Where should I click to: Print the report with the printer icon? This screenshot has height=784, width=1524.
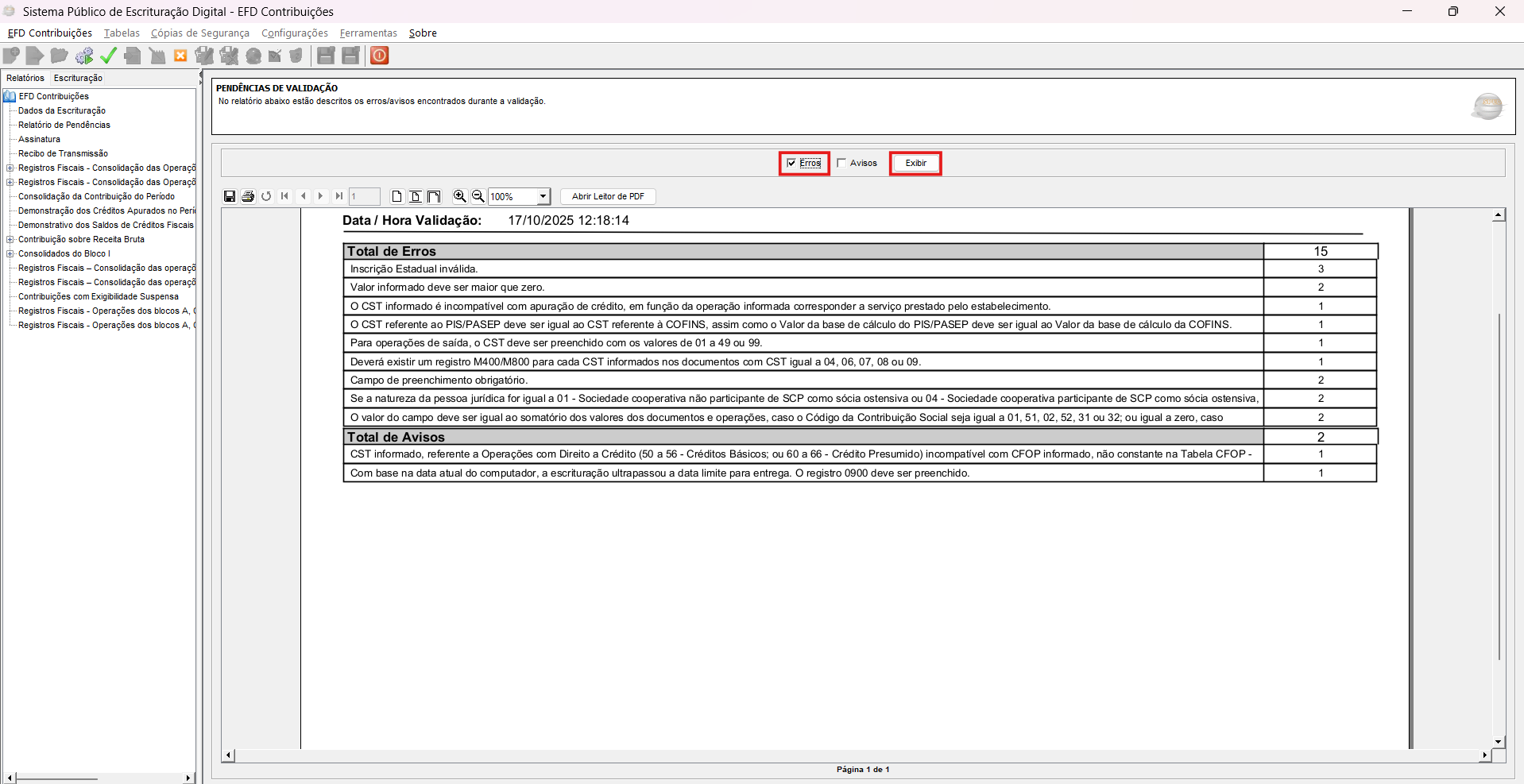[248, 196]
